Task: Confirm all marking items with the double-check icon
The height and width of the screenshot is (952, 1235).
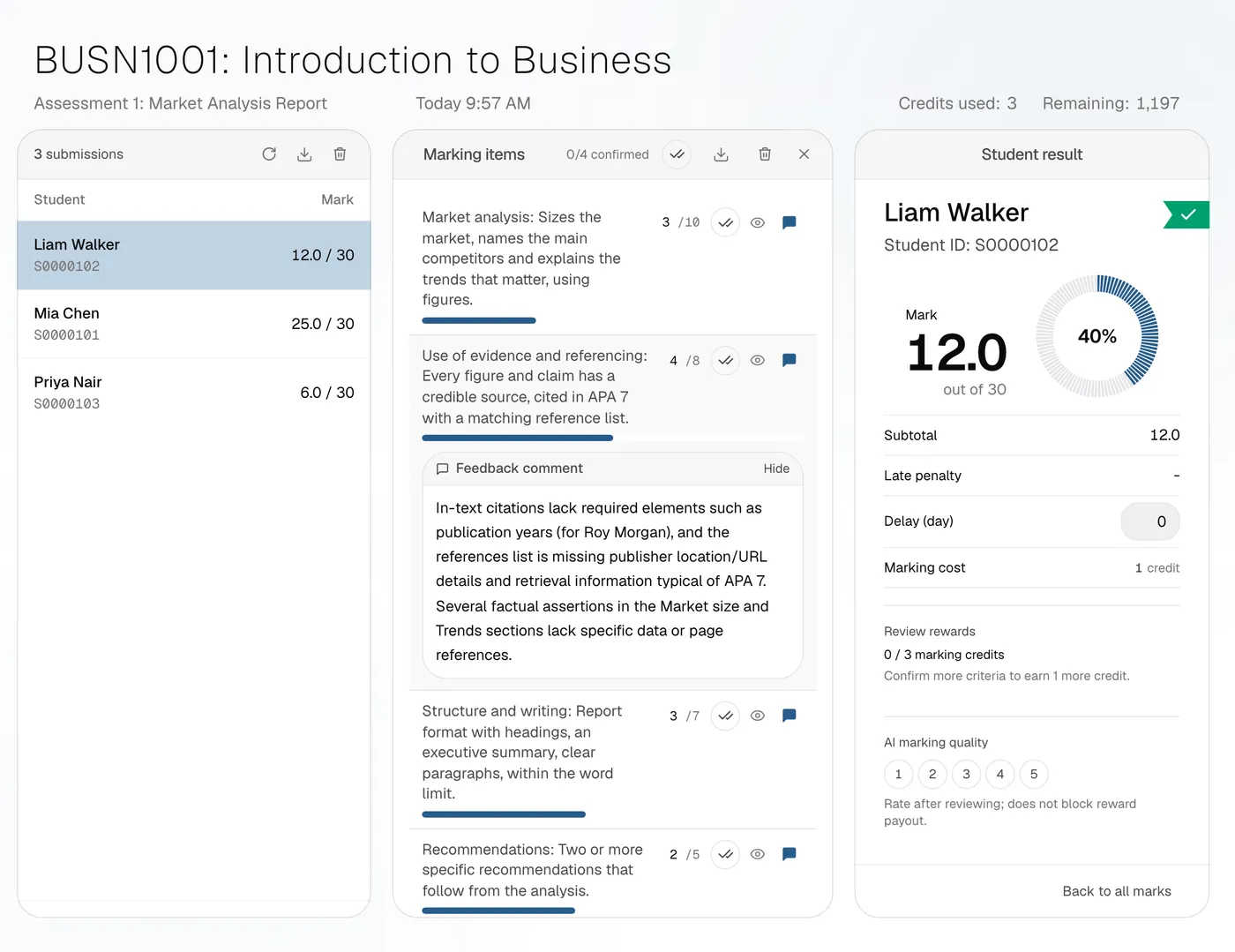Action: pyautogui.click(x=677, y=154)
